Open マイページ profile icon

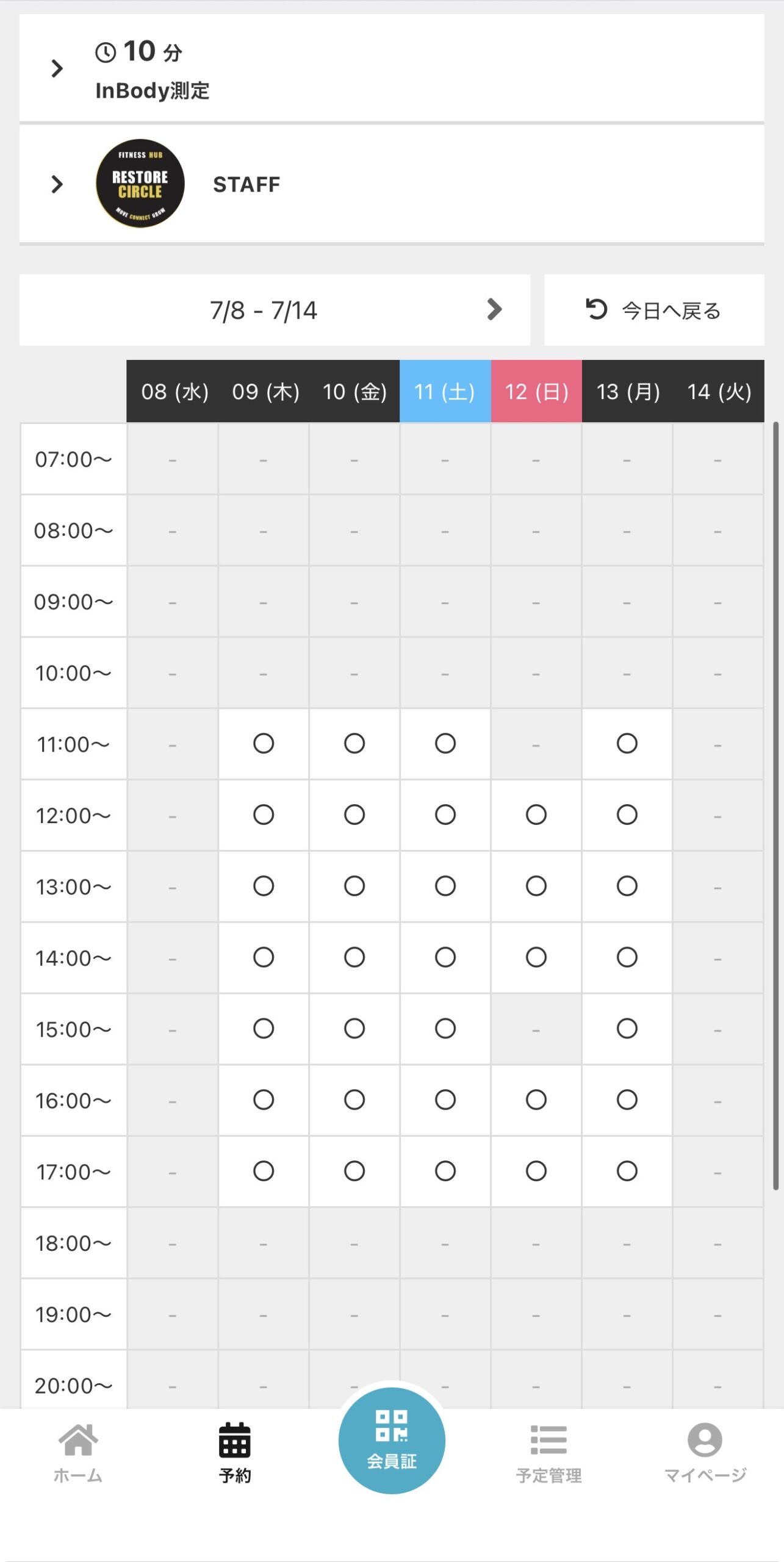pyautogui.click(x=705, y=1440)
